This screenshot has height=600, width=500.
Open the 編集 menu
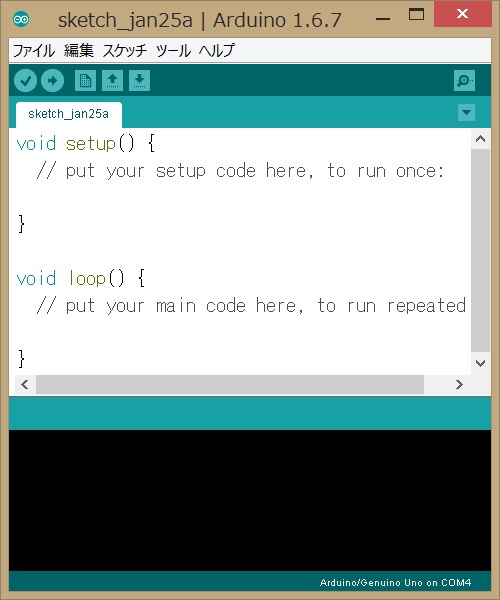tap(78, 51)
